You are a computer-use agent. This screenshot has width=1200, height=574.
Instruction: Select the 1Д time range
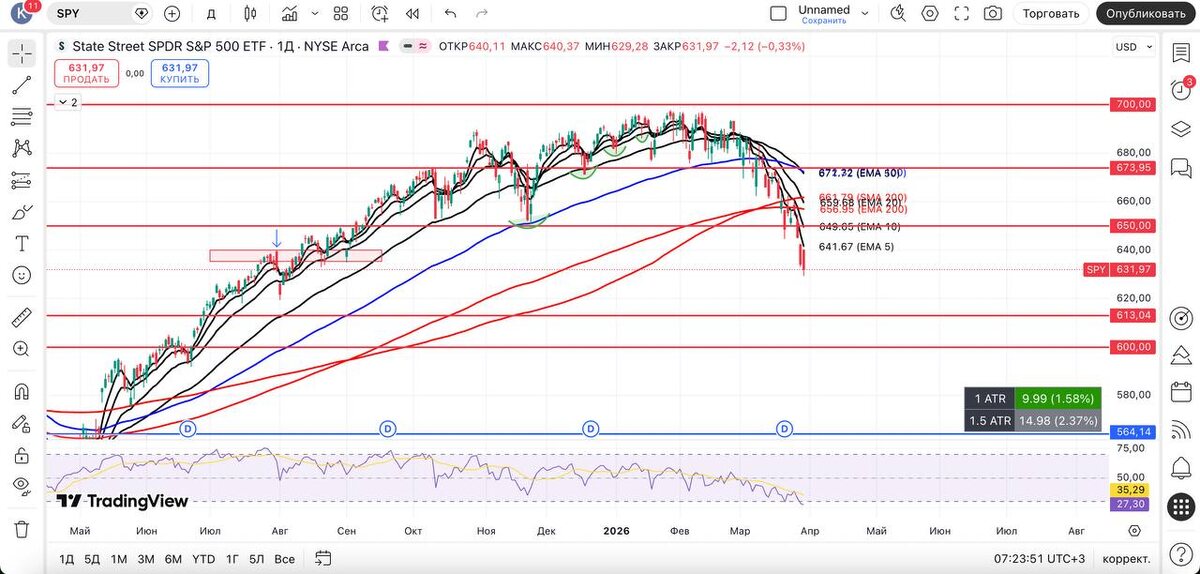pos(67,558)
